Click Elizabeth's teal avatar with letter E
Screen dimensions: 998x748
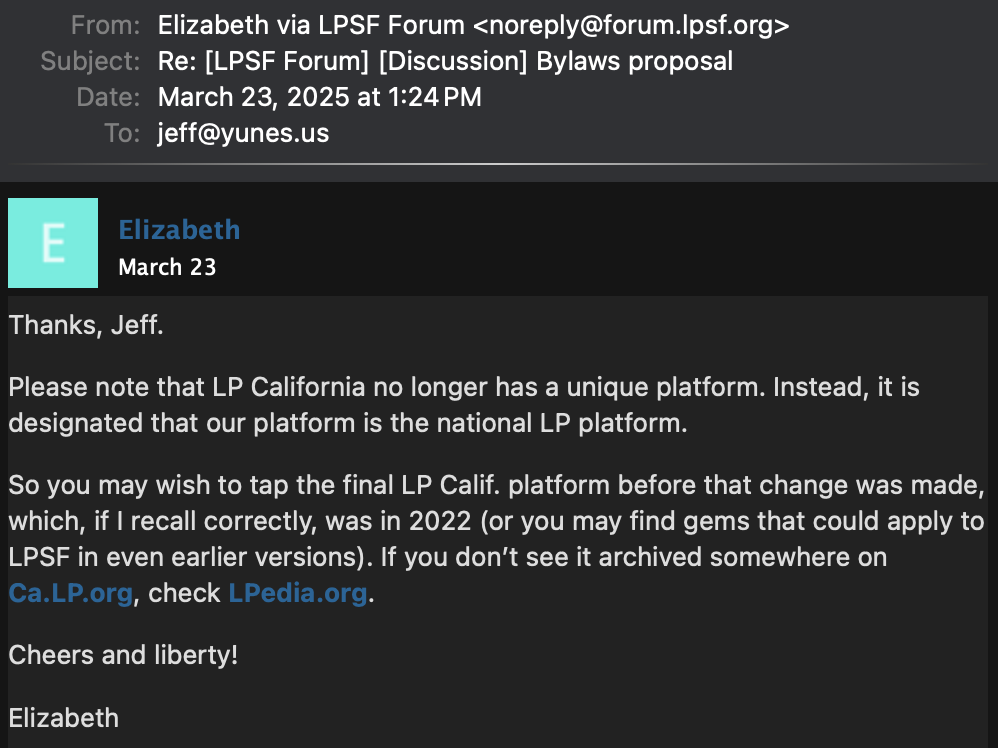(x=53, y=243)
